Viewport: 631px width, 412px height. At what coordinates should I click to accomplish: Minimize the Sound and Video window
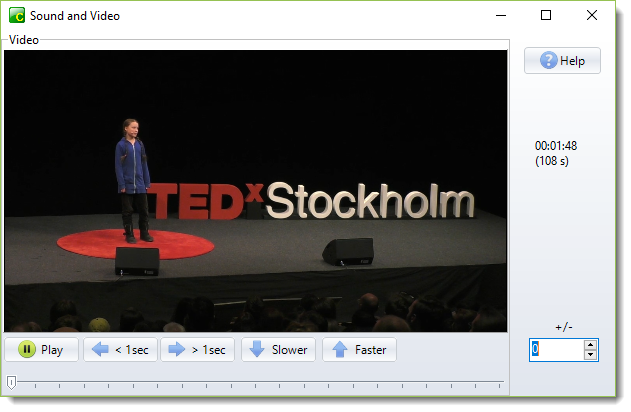(501, 15)
